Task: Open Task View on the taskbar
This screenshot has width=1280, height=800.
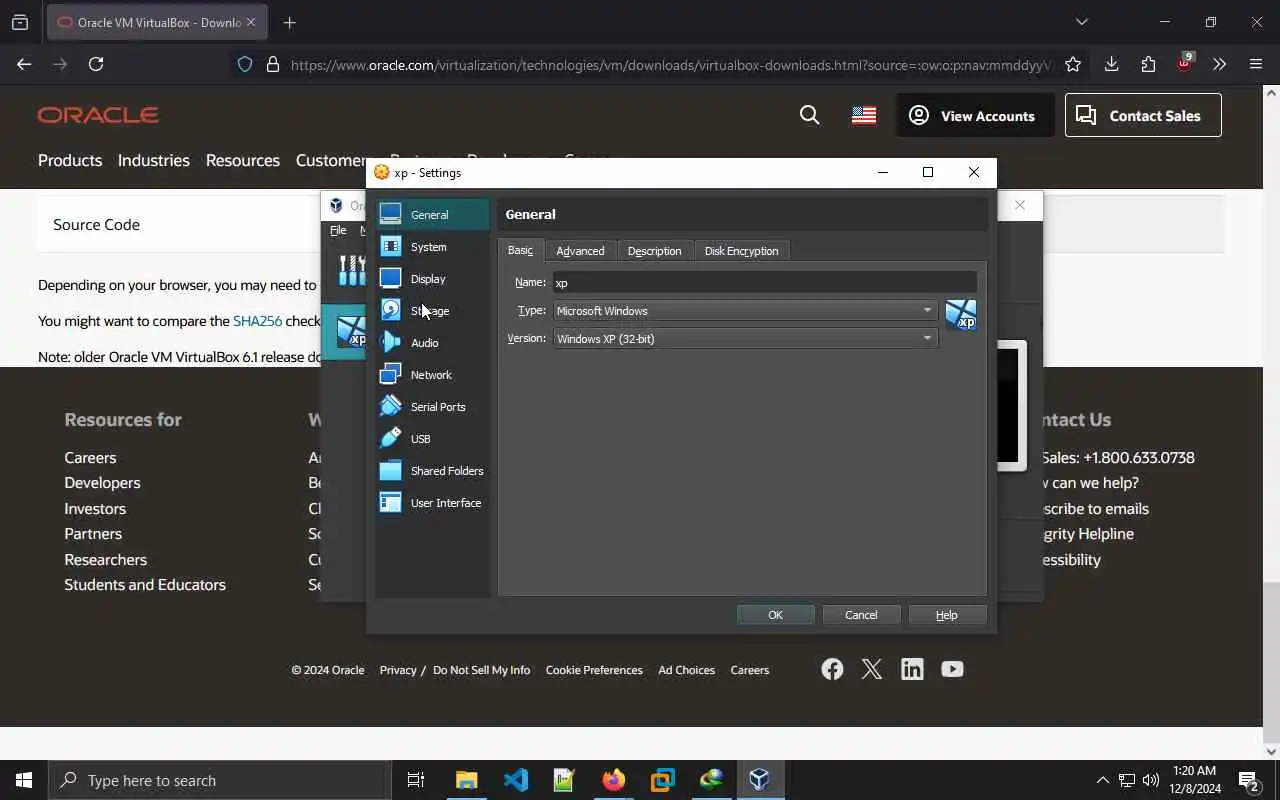Action: point(416,780)
